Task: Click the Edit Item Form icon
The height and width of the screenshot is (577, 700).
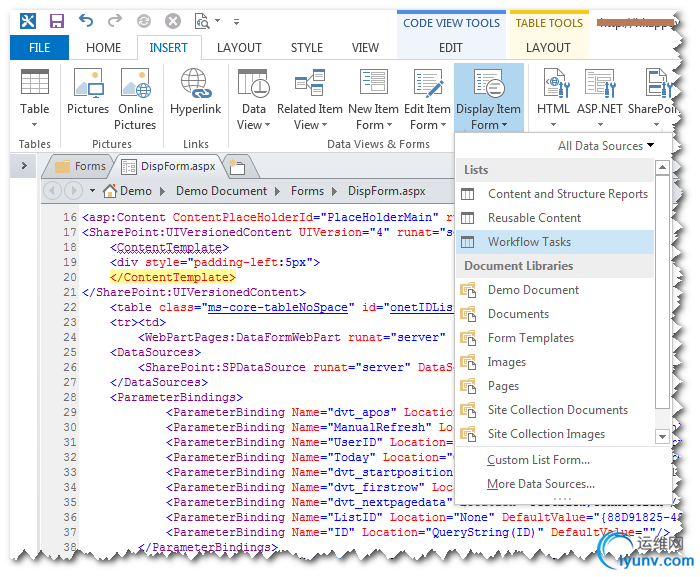Action: [428, 83]
